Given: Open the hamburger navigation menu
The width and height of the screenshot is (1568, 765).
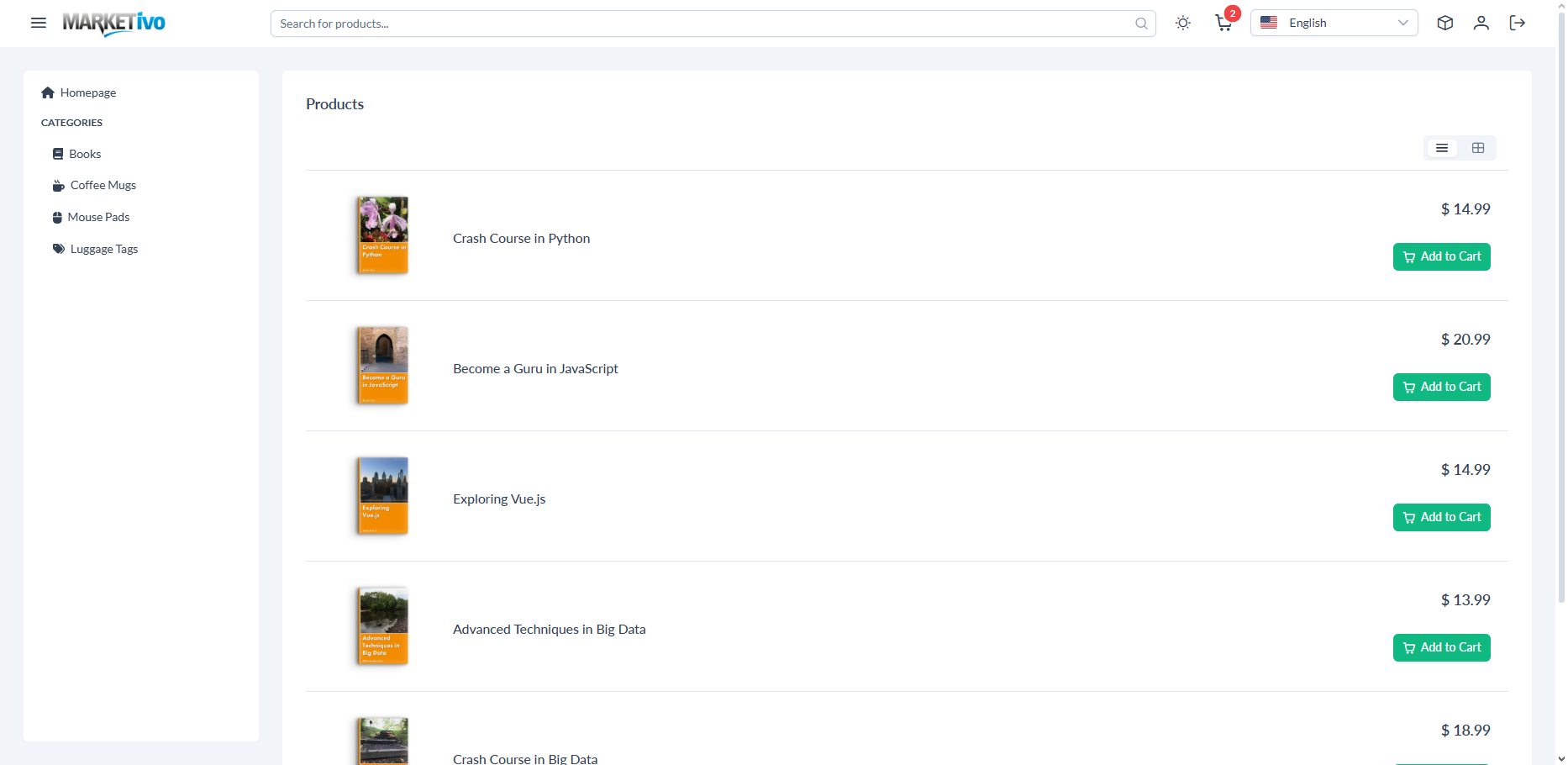Looking at the screenshot, I should pyautogui.click(x=39, y=23).
